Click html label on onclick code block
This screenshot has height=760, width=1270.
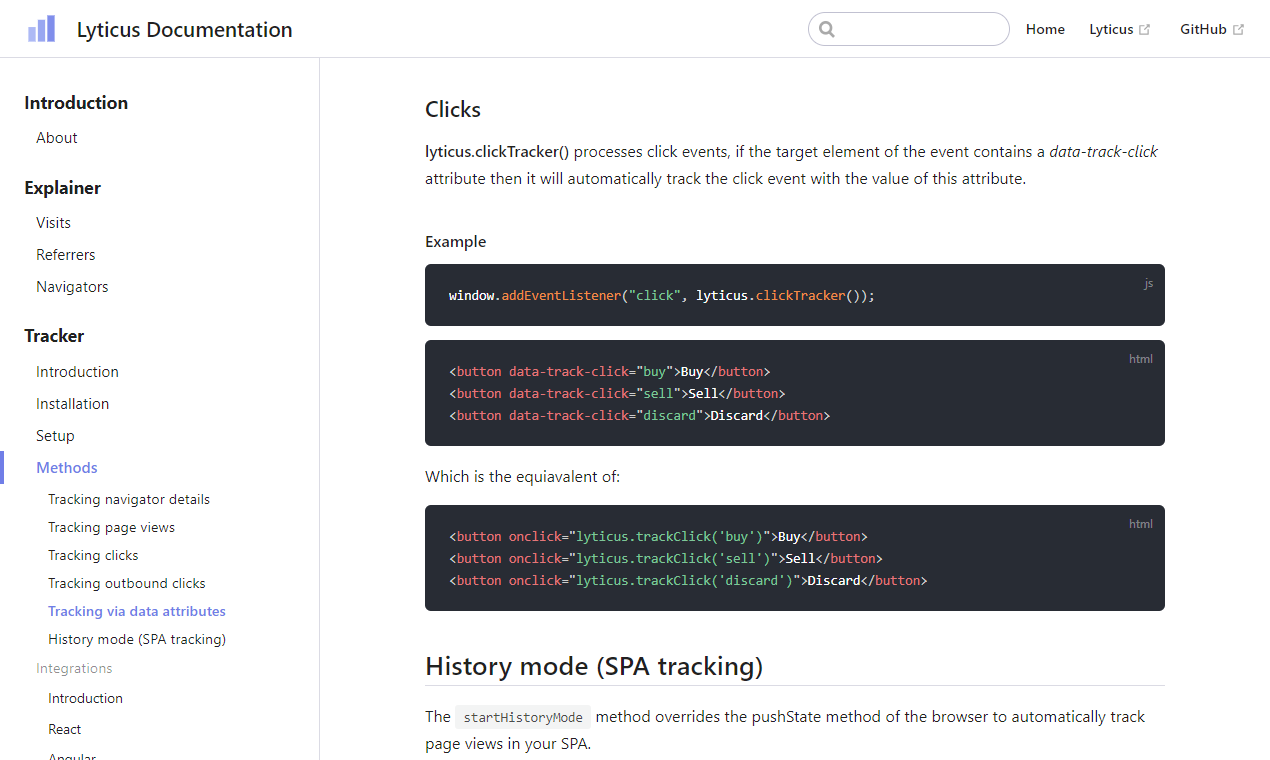(x=1141, y=524)
